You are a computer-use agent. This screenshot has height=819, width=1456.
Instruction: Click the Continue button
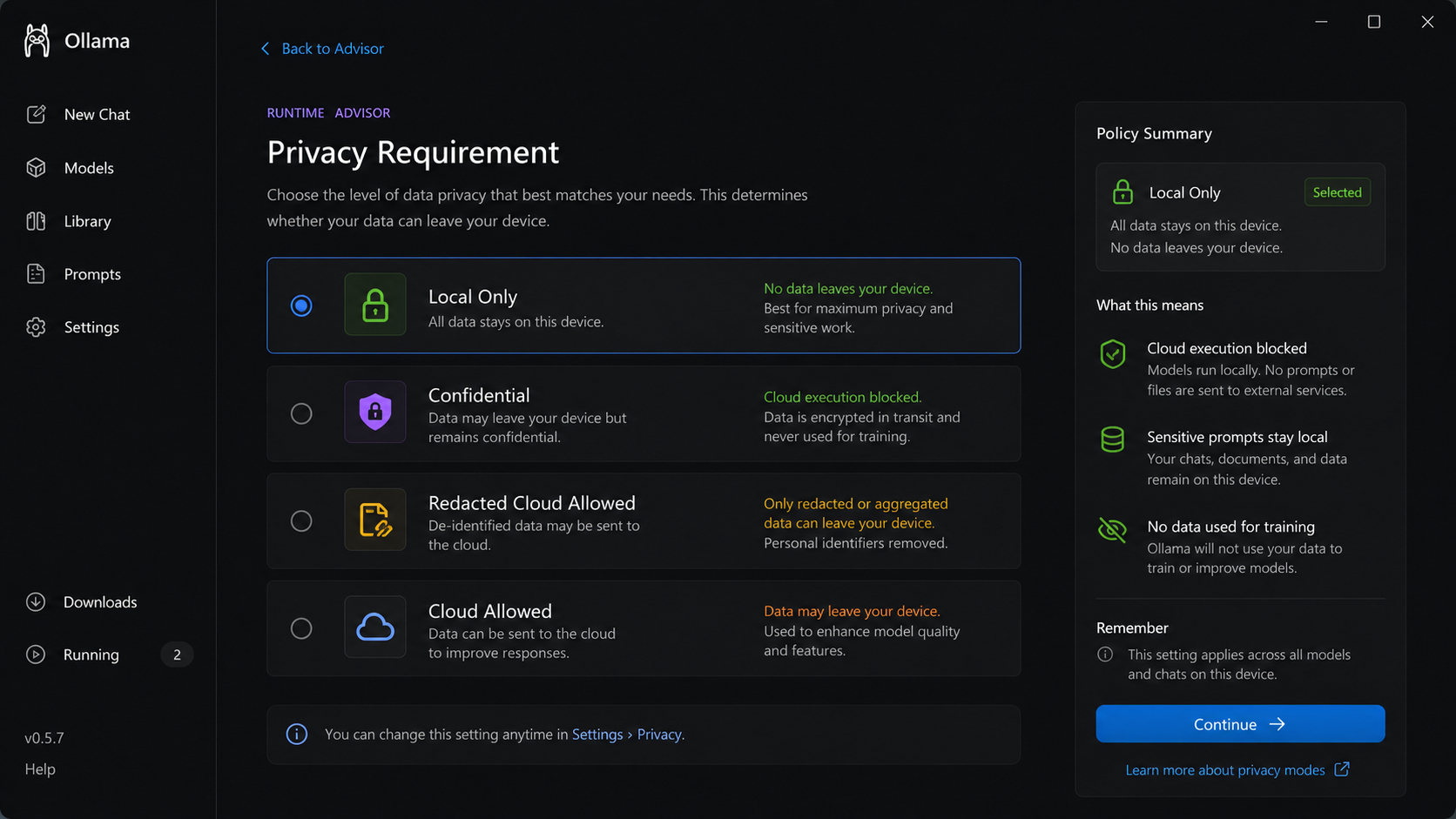point(1240,724)
